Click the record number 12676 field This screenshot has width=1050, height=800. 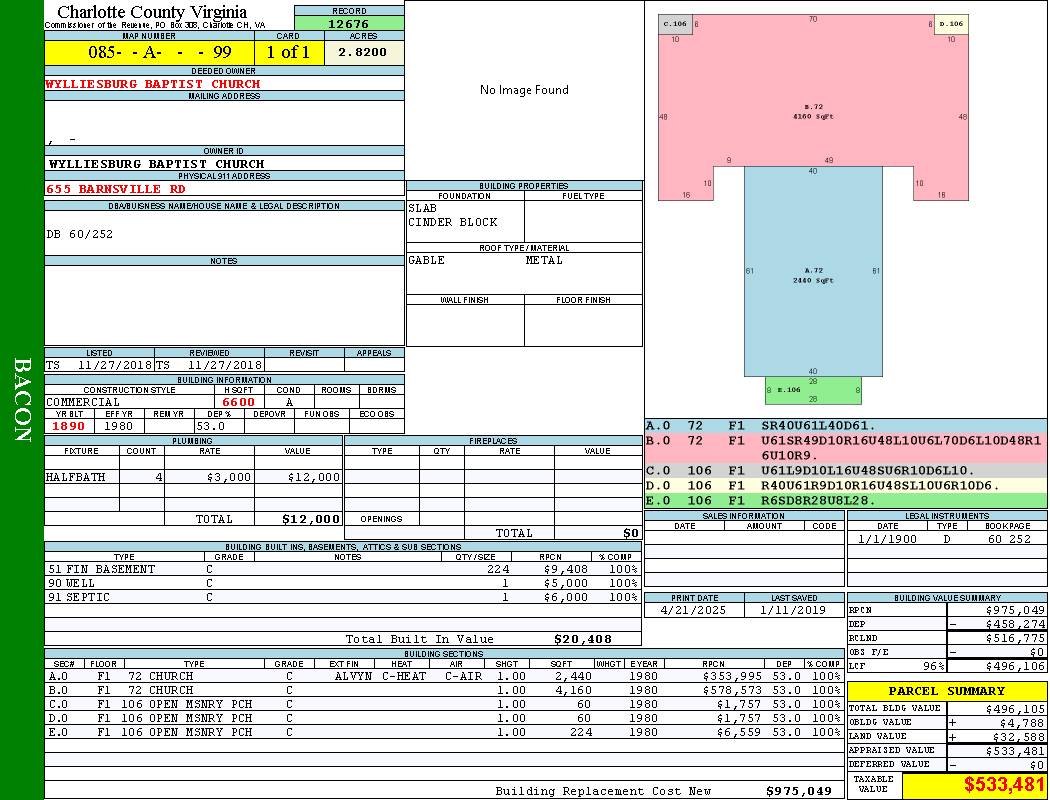click(349, 23)
